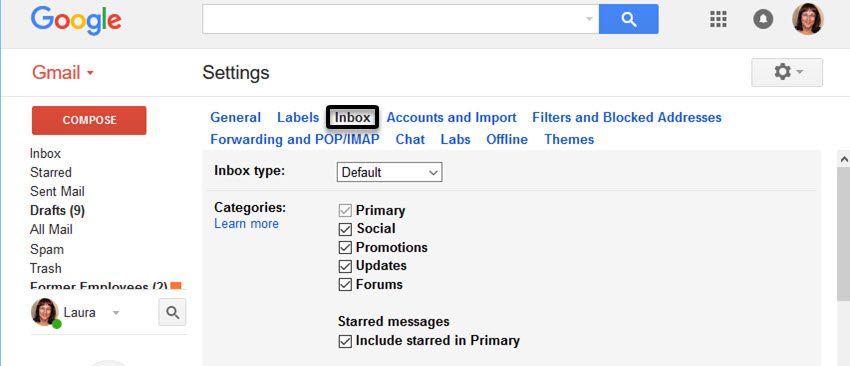Image resolution: width=850 pixels, height=366 pixels.
Task: Open the Google apps grid
Action: click(x=718, y=20)
